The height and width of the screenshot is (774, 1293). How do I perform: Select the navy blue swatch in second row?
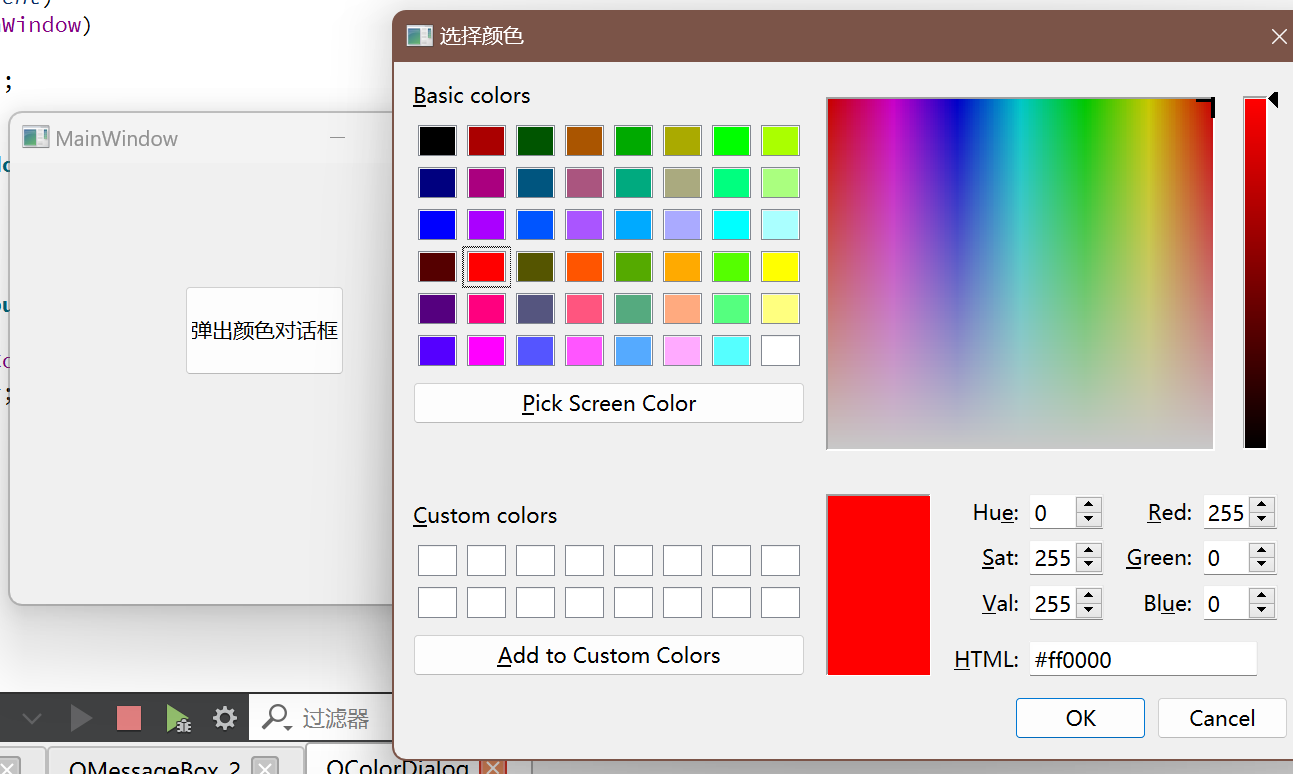[437, 183]
